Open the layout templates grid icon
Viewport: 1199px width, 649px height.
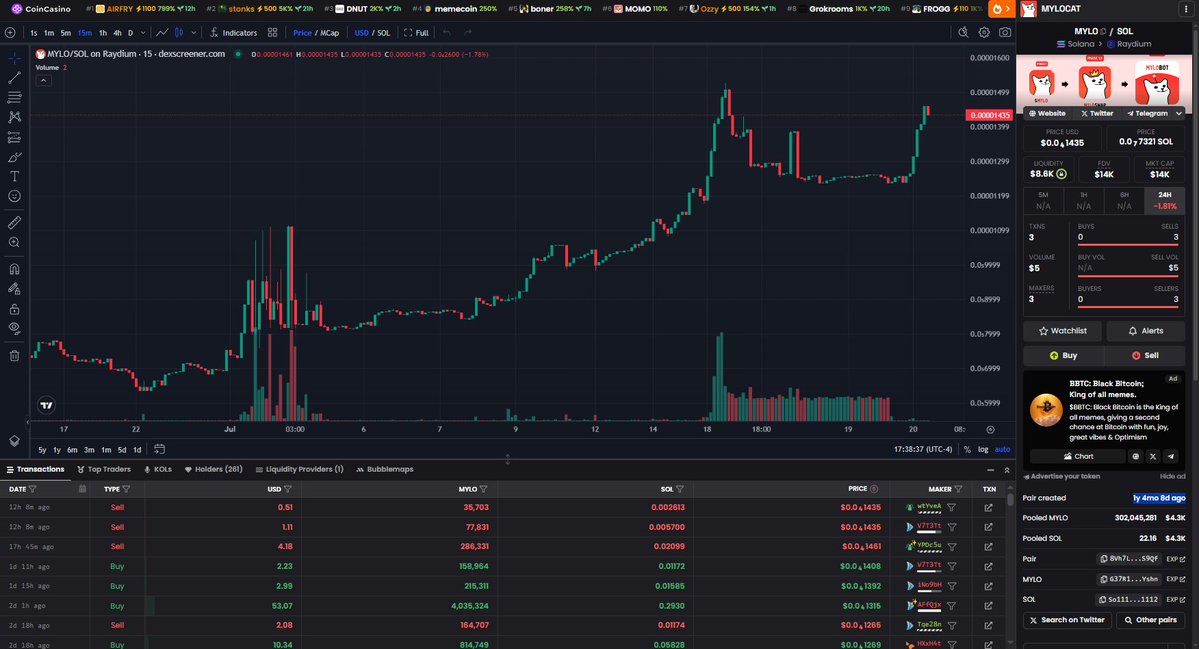click(x=272, y=33)
